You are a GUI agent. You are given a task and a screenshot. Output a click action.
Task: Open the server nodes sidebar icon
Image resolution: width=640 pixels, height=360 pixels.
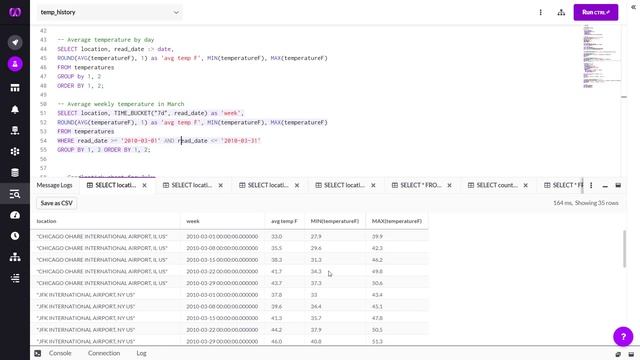pos(15,130)
